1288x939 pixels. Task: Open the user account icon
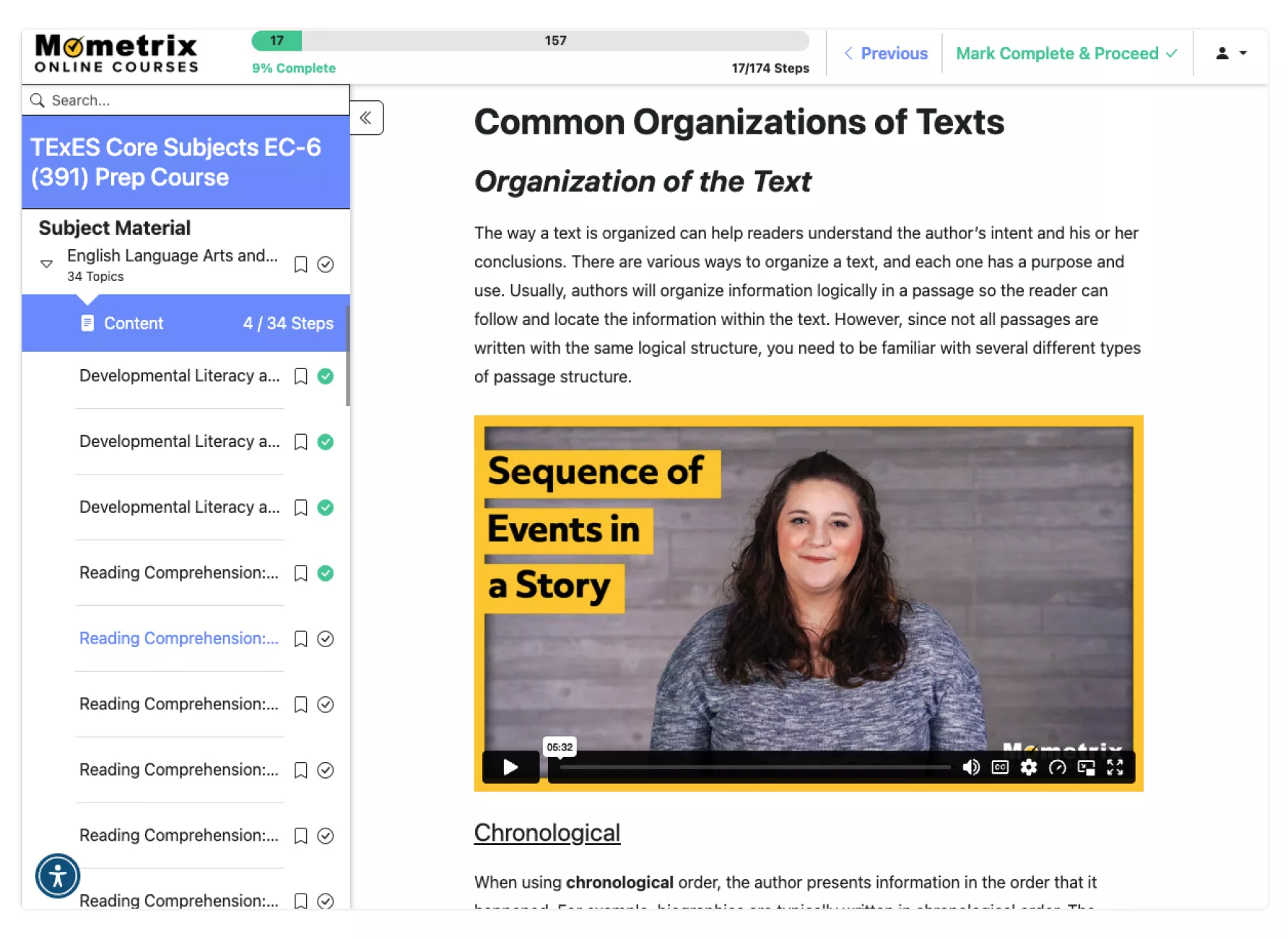1222,53
